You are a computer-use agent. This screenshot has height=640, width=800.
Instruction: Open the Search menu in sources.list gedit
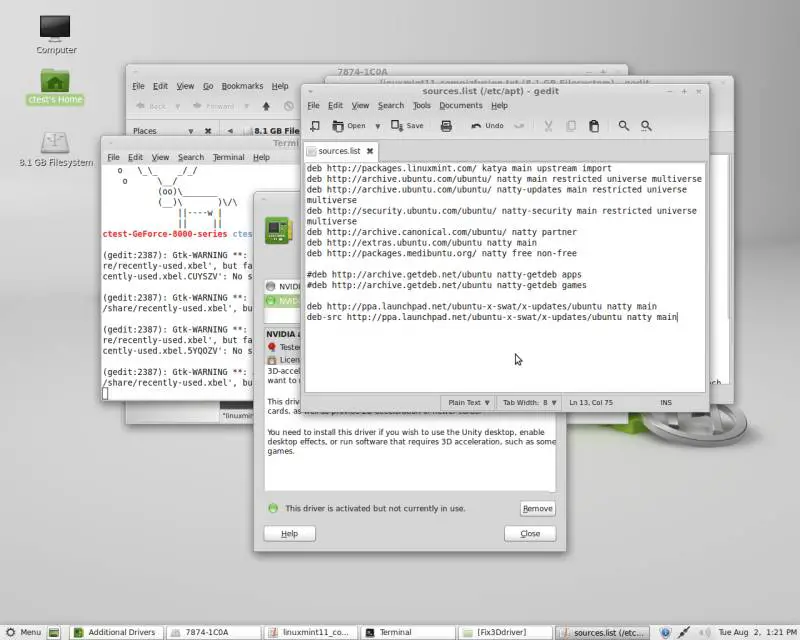coord(391,106)
